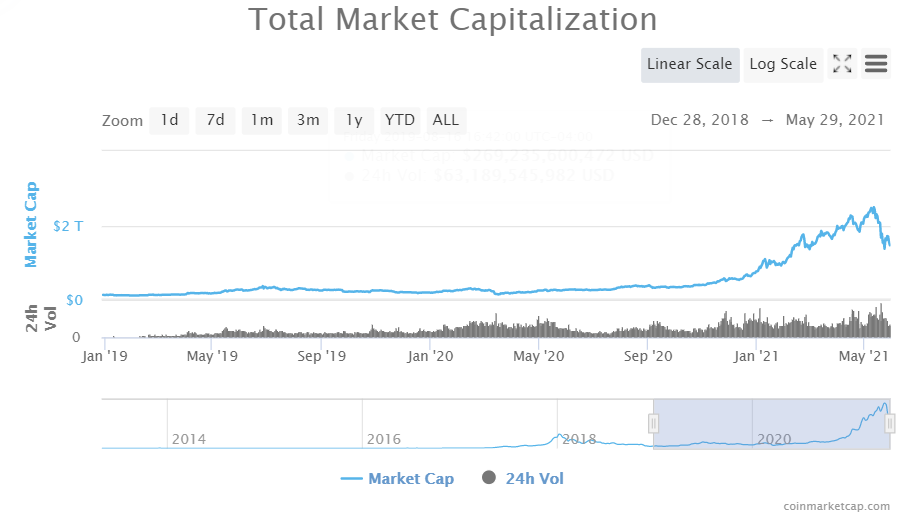
Task: Click 2016 area in the navigator timeline
Action: coord(384,439)
